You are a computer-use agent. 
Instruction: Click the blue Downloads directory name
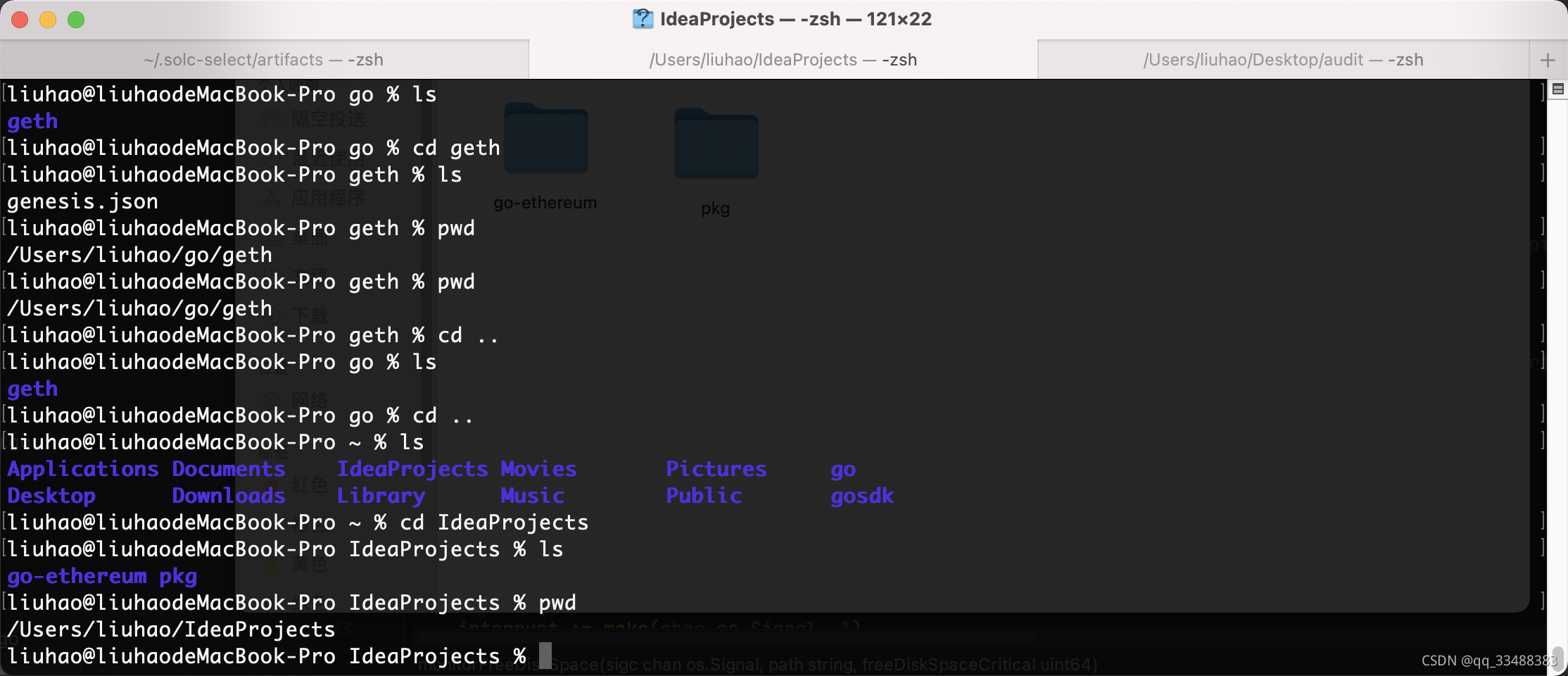tap(229, 496)
